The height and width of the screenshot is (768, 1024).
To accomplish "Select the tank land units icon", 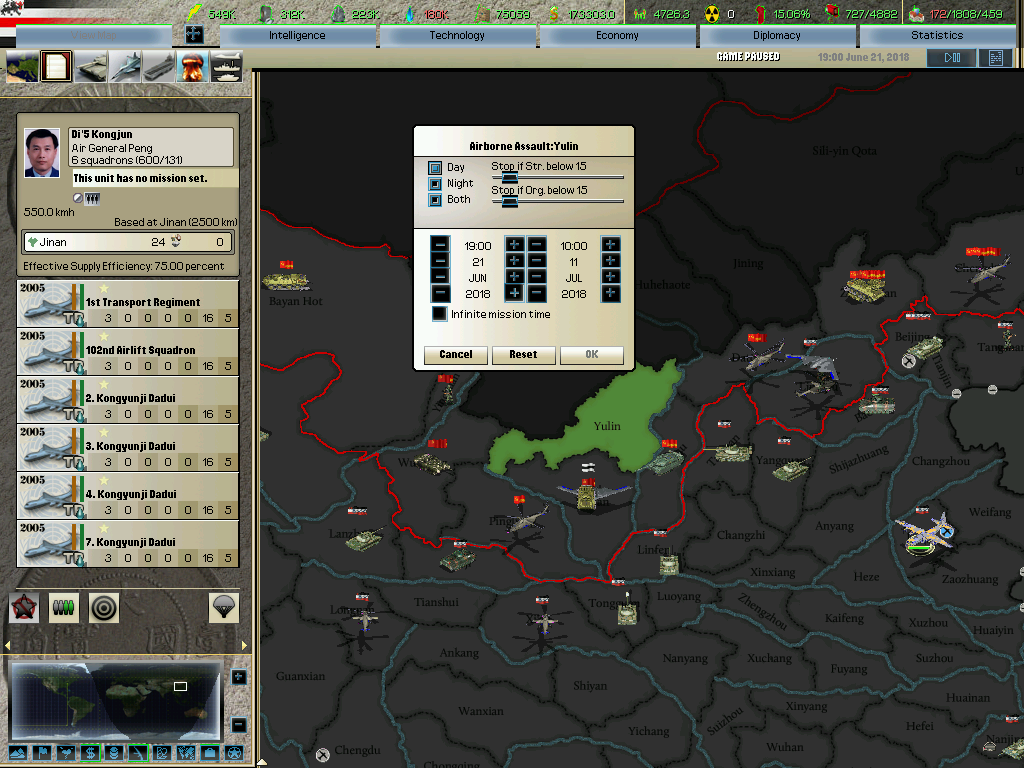I will (x=91, y=66).
